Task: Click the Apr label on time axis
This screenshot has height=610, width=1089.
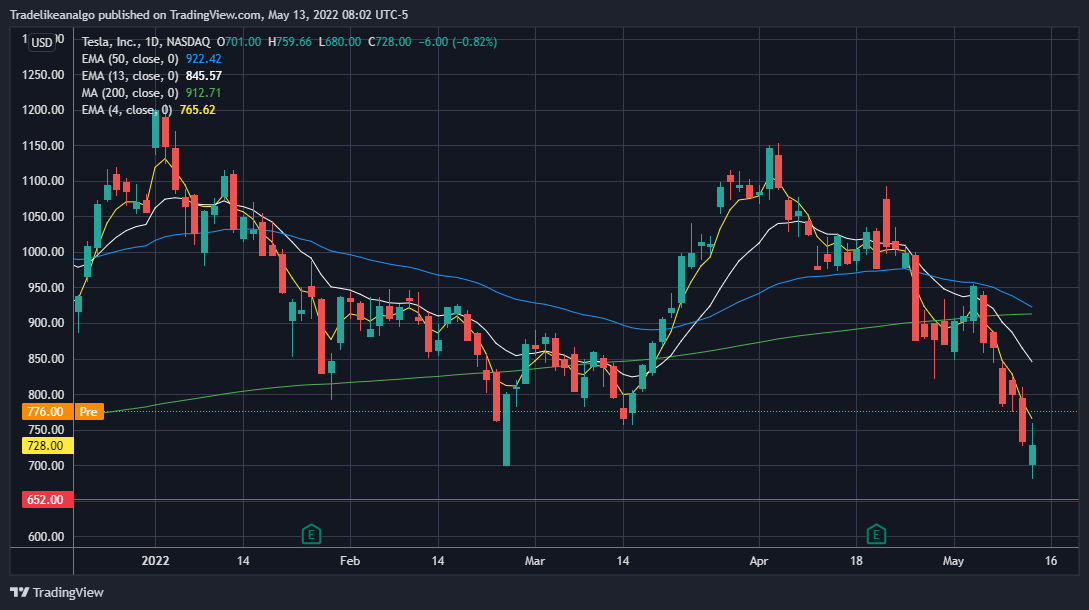Action: (759, 561)
